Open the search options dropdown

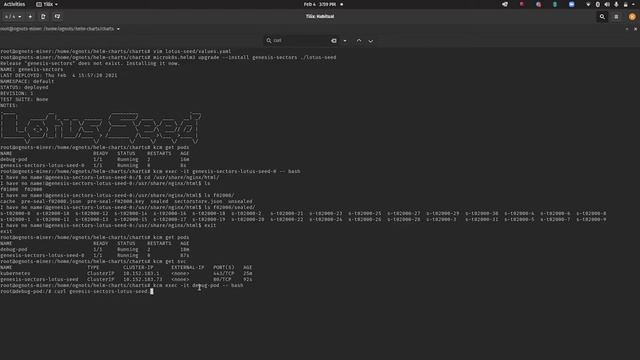point(345,41)
